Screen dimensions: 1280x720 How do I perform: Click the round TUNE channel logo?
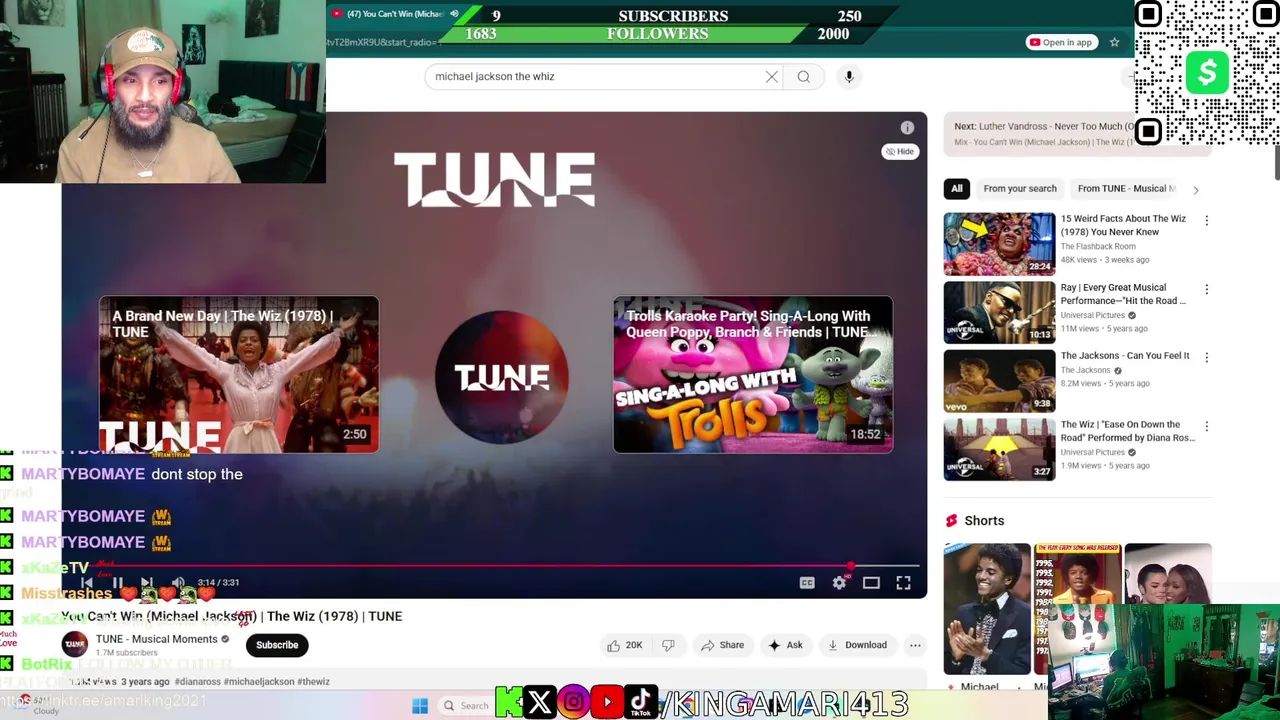[x=502, y=377]
